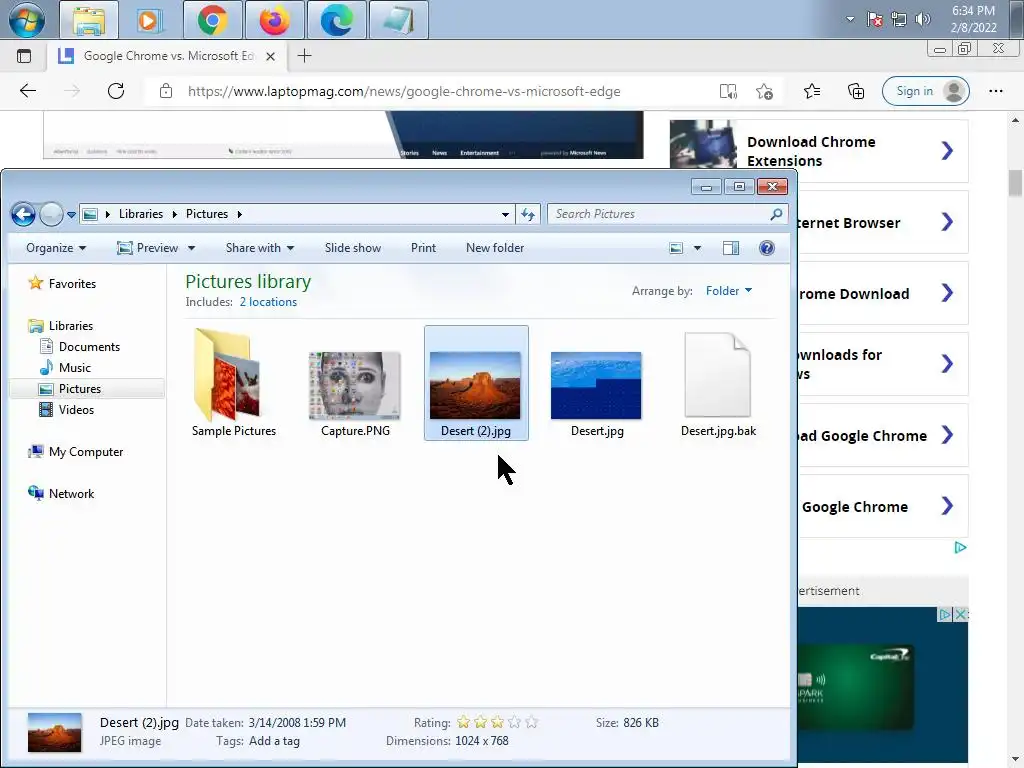The width and height of the screenshot is (1024, 768).
Task: Open Edge Collections icon
Action: [x=856, y=91]
